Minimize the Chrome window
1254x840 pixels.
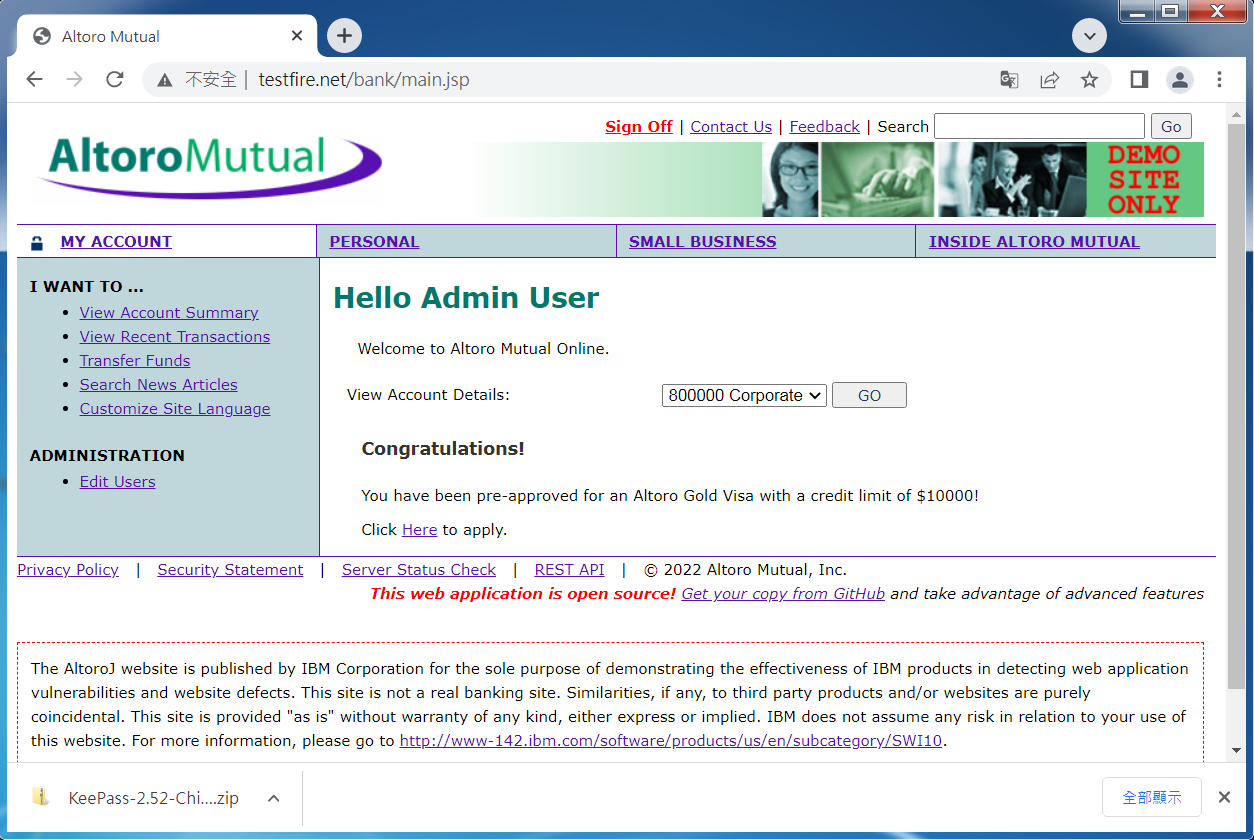point(1137,12)
